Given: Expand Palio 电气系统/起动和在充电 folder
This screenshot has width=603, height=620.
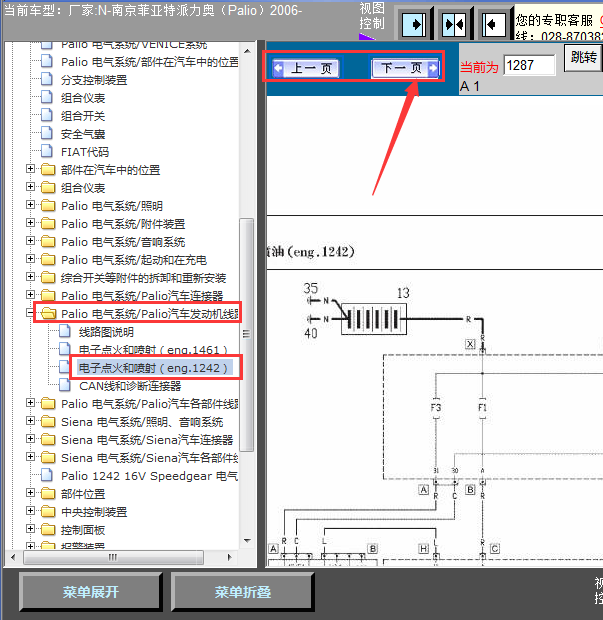Looking at the screenshot, I should pyautogui.click(x=30, y=259).
